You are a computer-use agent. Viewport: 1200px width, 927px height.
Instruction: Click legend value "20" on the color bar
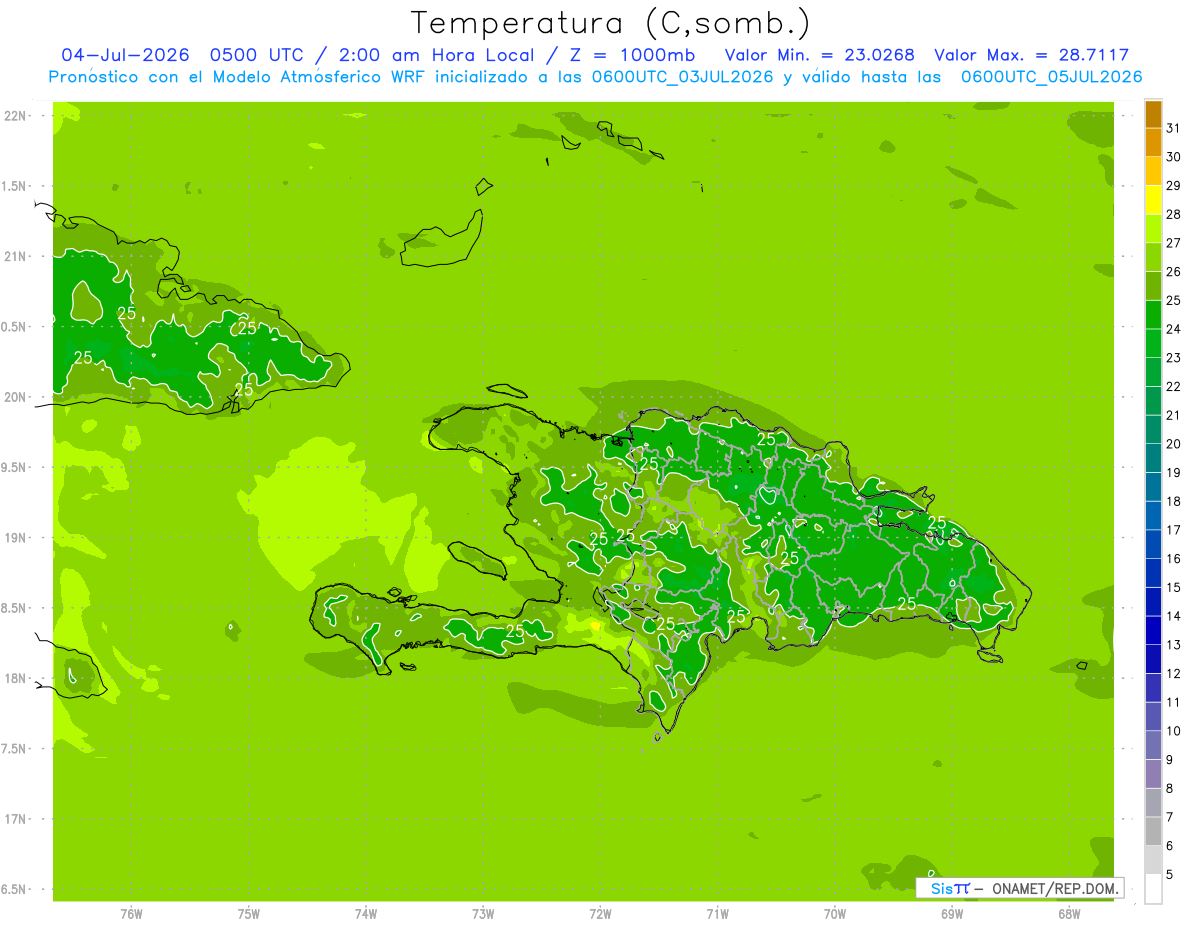(x=1174, y=444)
